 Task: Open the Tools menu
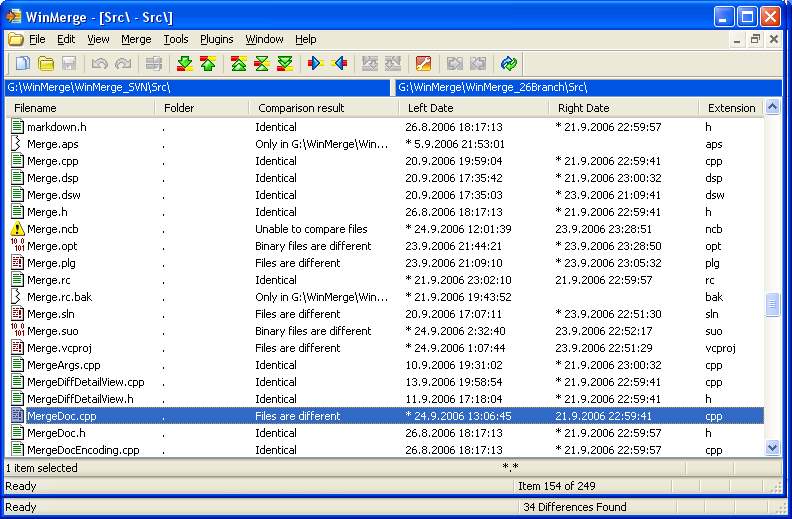coord(176,39)
